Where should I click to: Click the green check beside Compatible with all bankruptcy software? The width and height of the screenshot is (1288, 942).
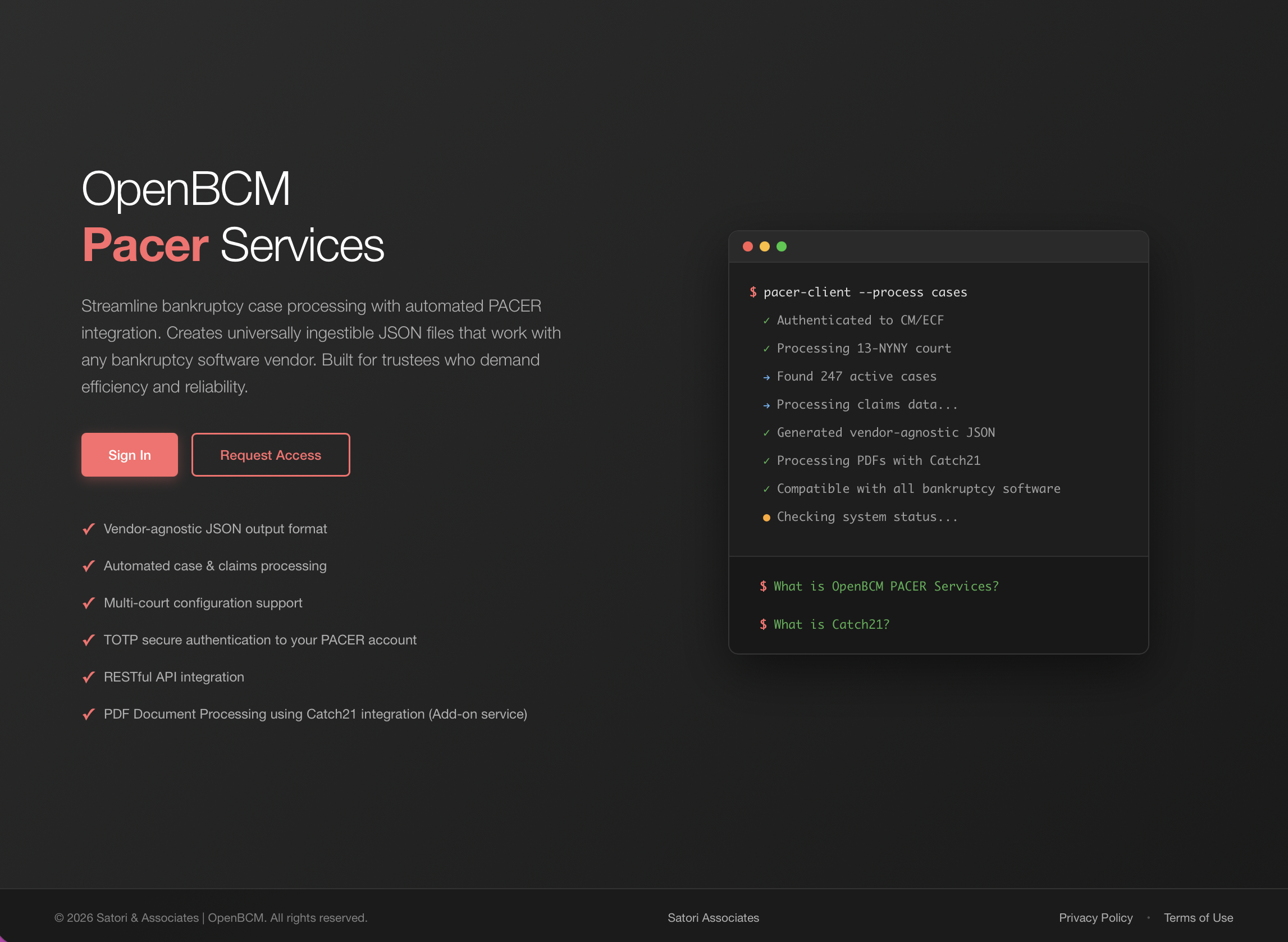point(766,490)
